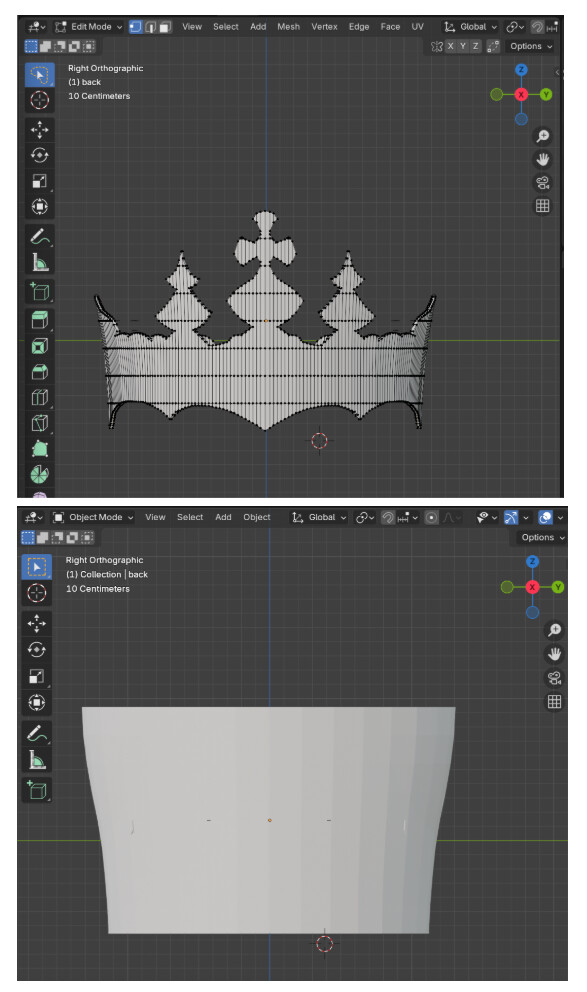The height and width of the screenshot is (992, 587).
Task: Open pivot point dropdown in Edit Mode header
Action: (x=516, y=27)
